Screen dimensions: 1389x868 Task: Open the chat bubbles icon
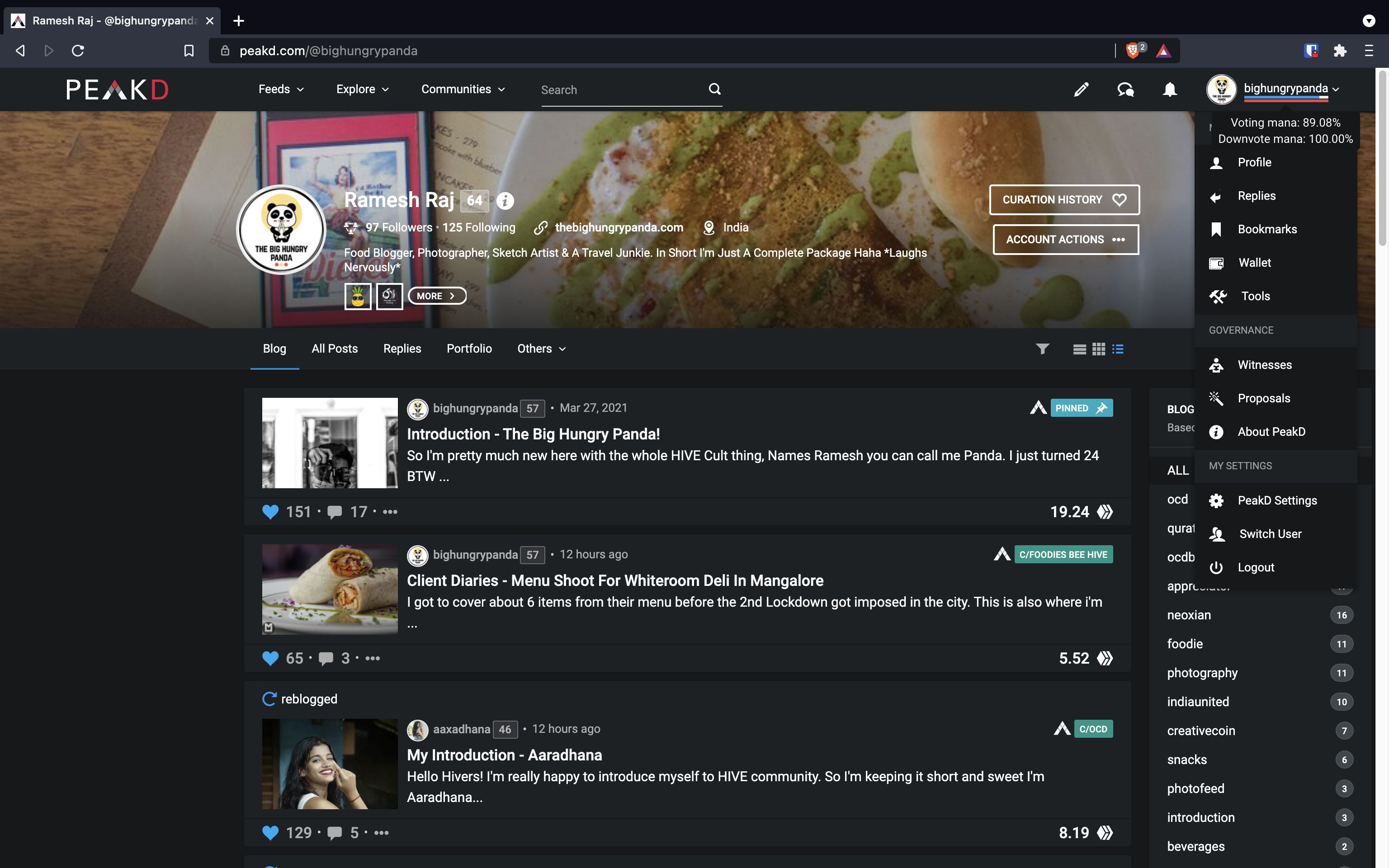pyautogui.click(x=1125, y=90)
